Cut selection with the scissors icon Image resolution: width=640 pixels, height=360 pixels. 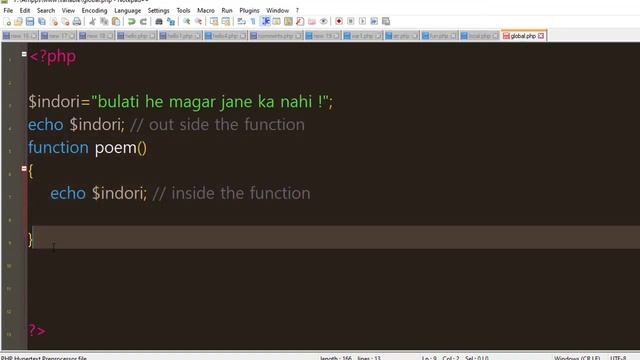pyautogui.click(x=93, y=22)
